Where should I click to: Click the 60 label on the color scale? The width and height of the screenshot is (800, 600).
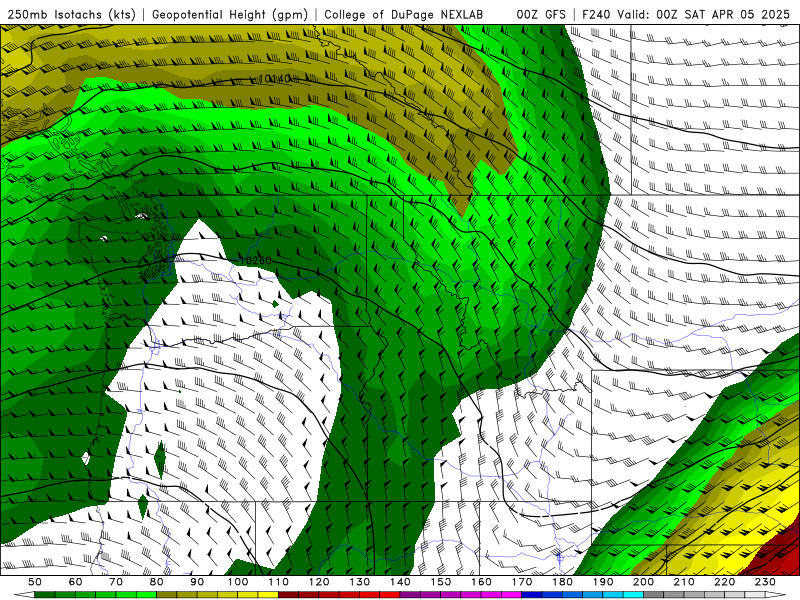coord(75,582)
